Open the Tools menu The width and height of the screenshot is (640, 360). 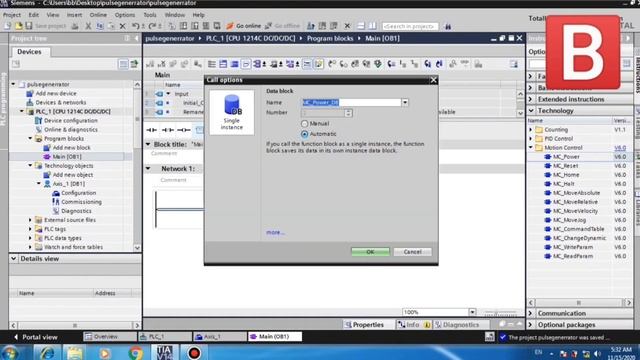click(150, 15)
